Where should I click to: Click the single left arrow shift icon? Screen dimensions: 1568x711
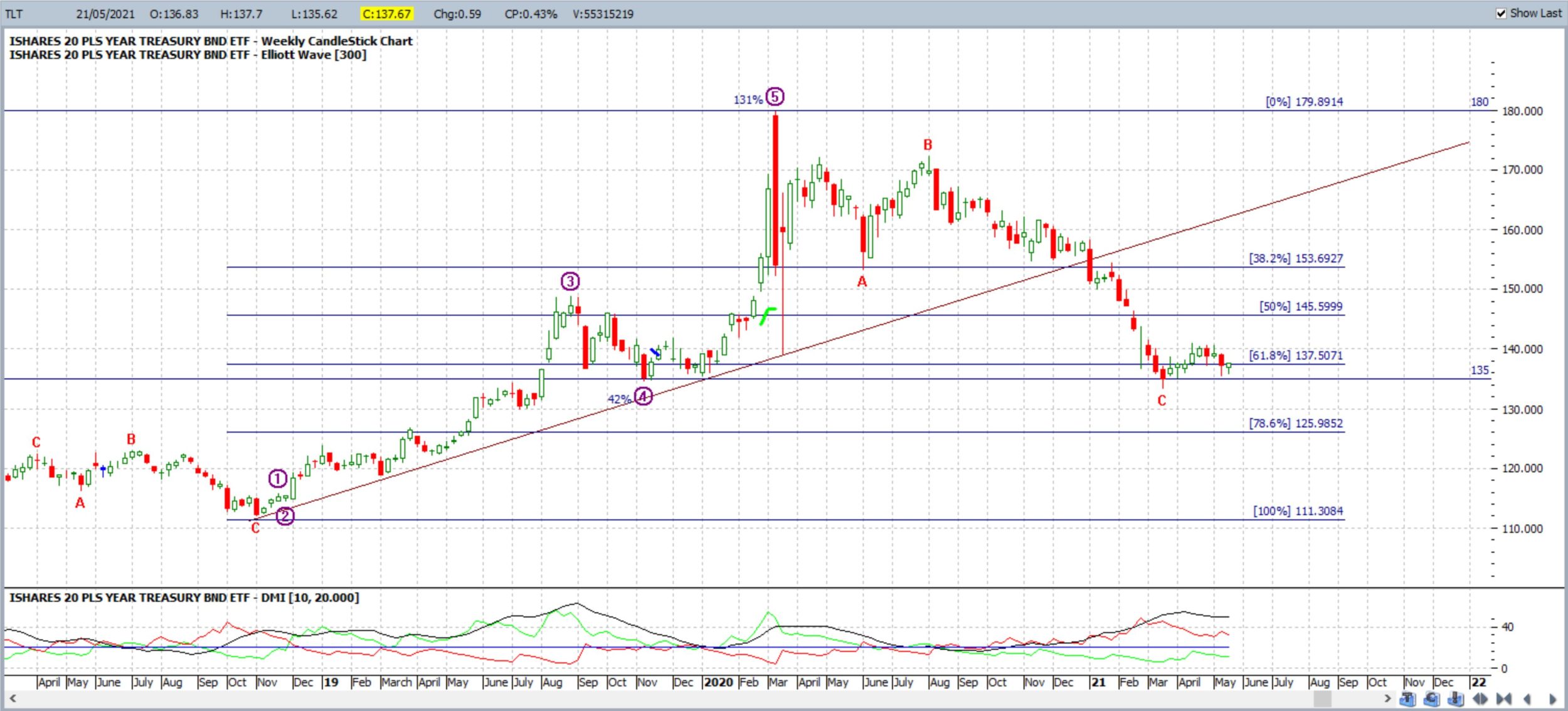coord(1528,698)
